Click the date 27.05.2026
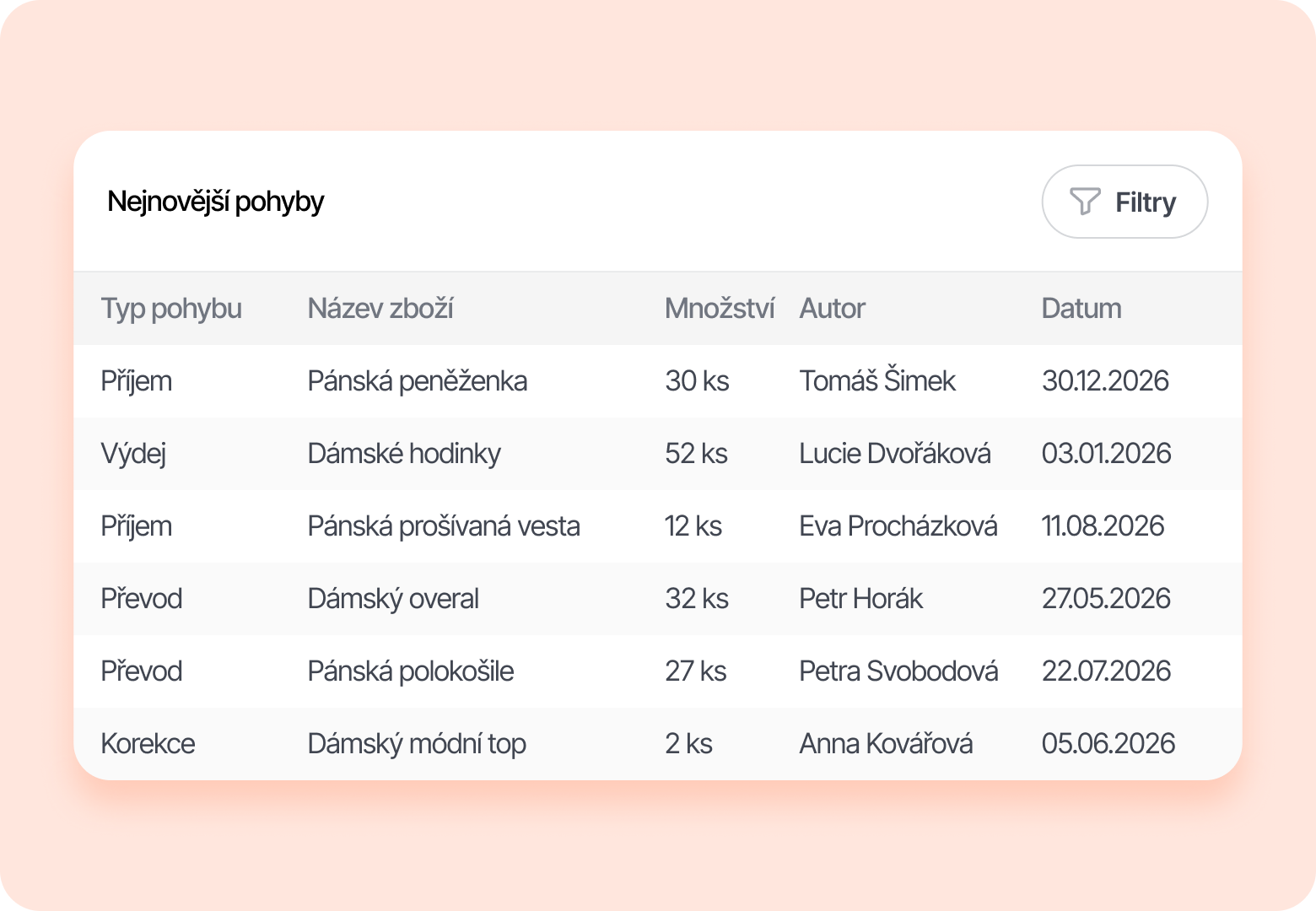The width and height of the screenshot is (1316, 911). [x=1106, y=599]
